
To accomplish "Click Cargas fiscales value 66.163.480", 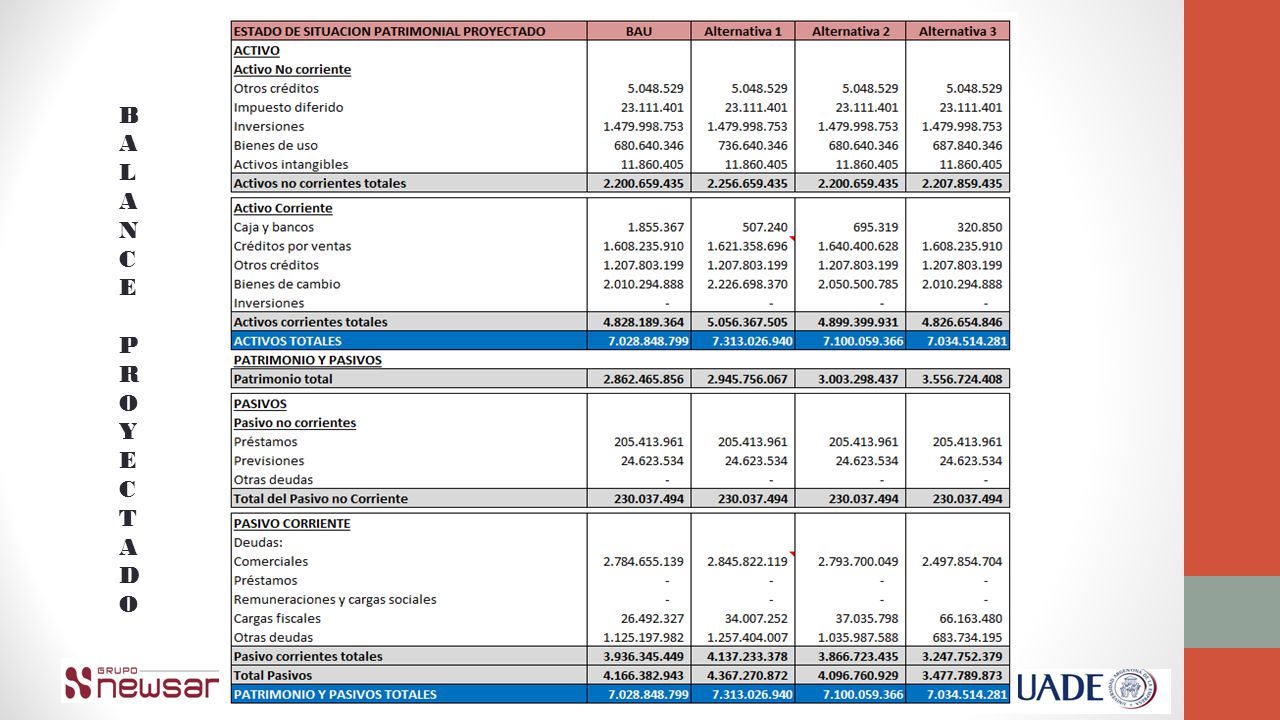I will click(970, 618).
